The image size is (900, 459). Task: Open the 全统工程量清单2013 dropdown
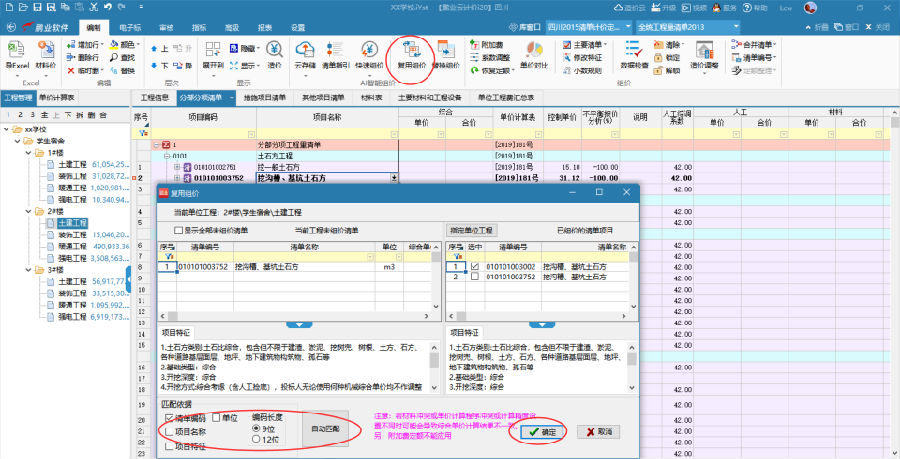pyautogui.click(x=735, y=25)
